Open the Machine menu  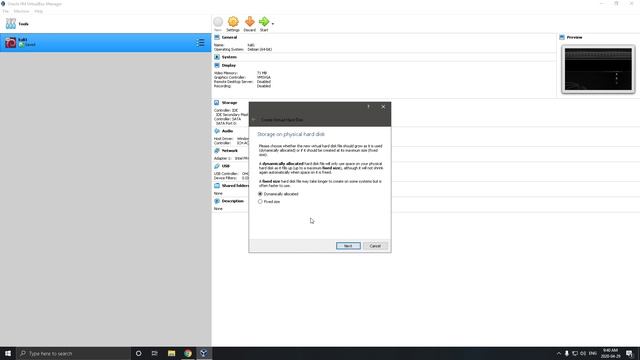(22, 11)
